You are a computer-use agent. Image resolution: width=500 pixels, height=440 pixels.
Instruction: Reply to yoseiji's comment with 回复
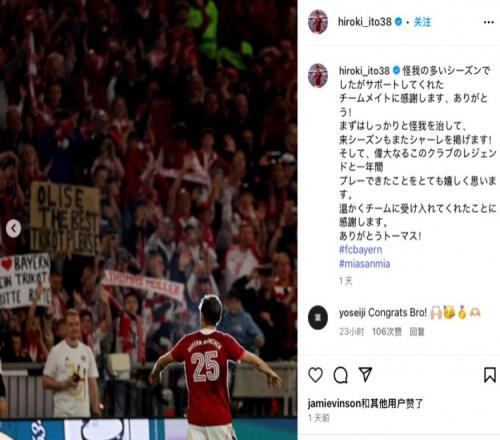(417, 332)
